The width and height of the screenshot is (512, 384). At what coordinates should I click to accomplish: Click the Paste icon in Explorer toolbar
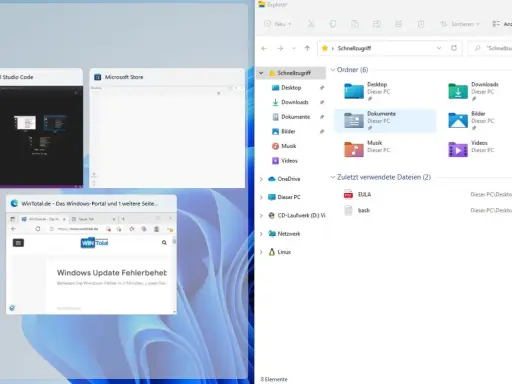coord(355,24)
